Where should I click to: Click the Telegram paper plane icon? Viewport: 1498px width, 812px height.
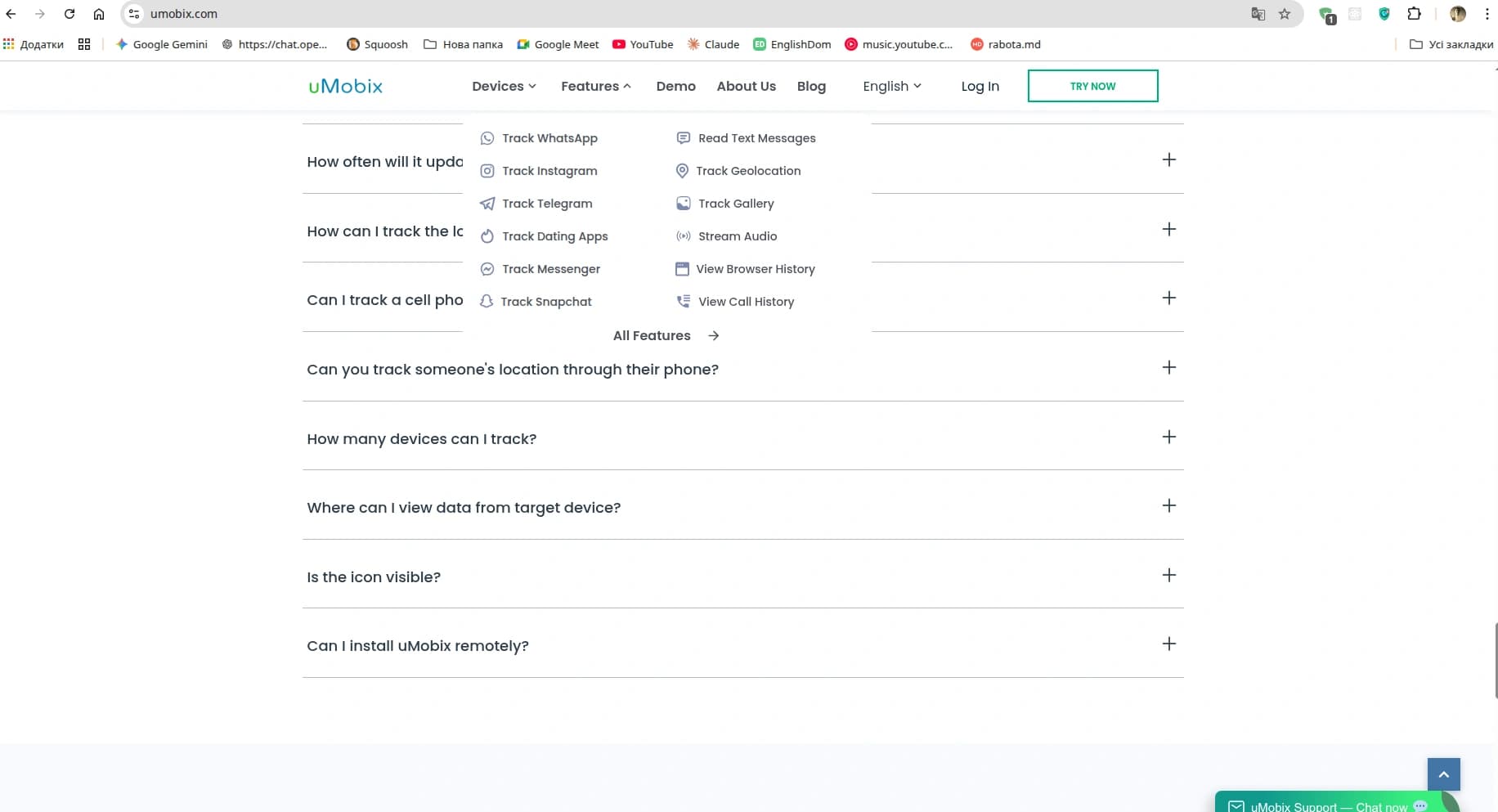pos(487,204)
